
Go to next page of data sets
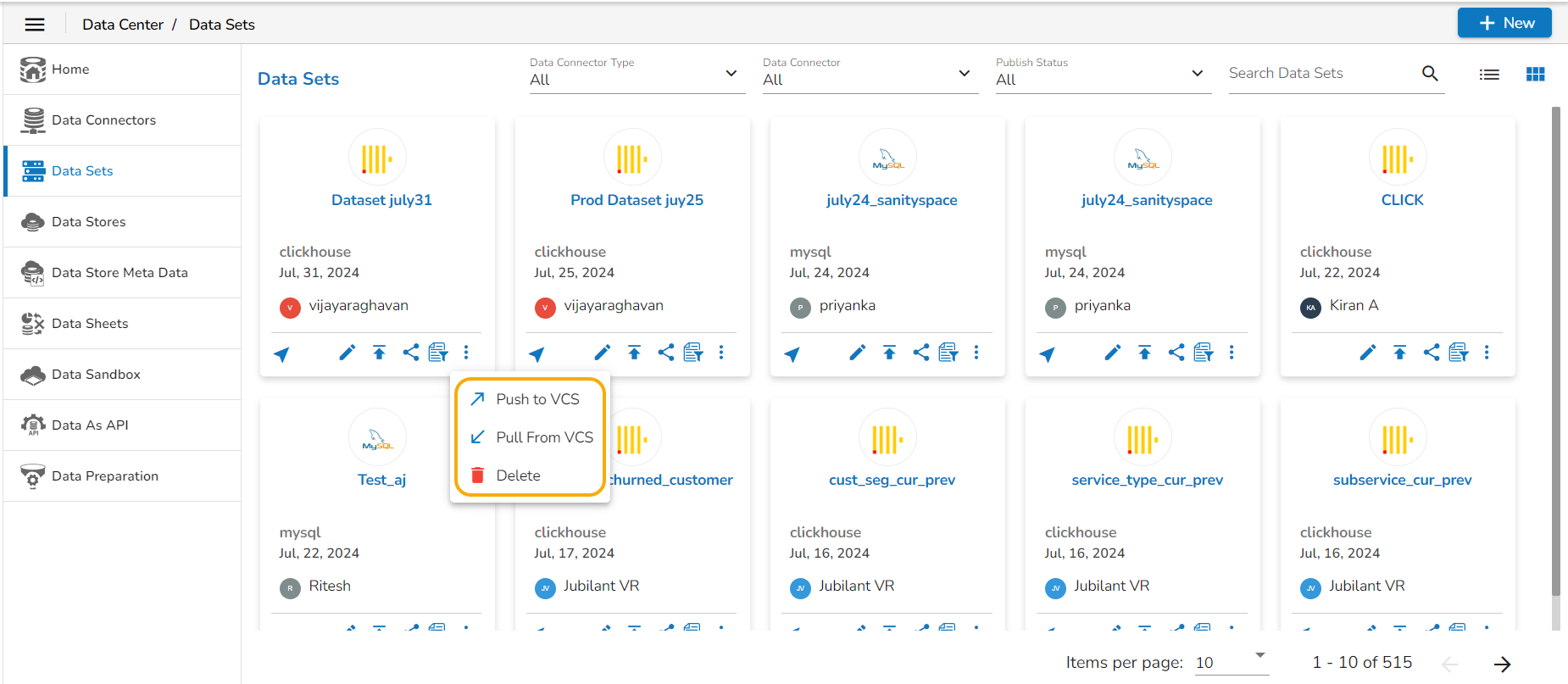click(x=1502, y=664)
